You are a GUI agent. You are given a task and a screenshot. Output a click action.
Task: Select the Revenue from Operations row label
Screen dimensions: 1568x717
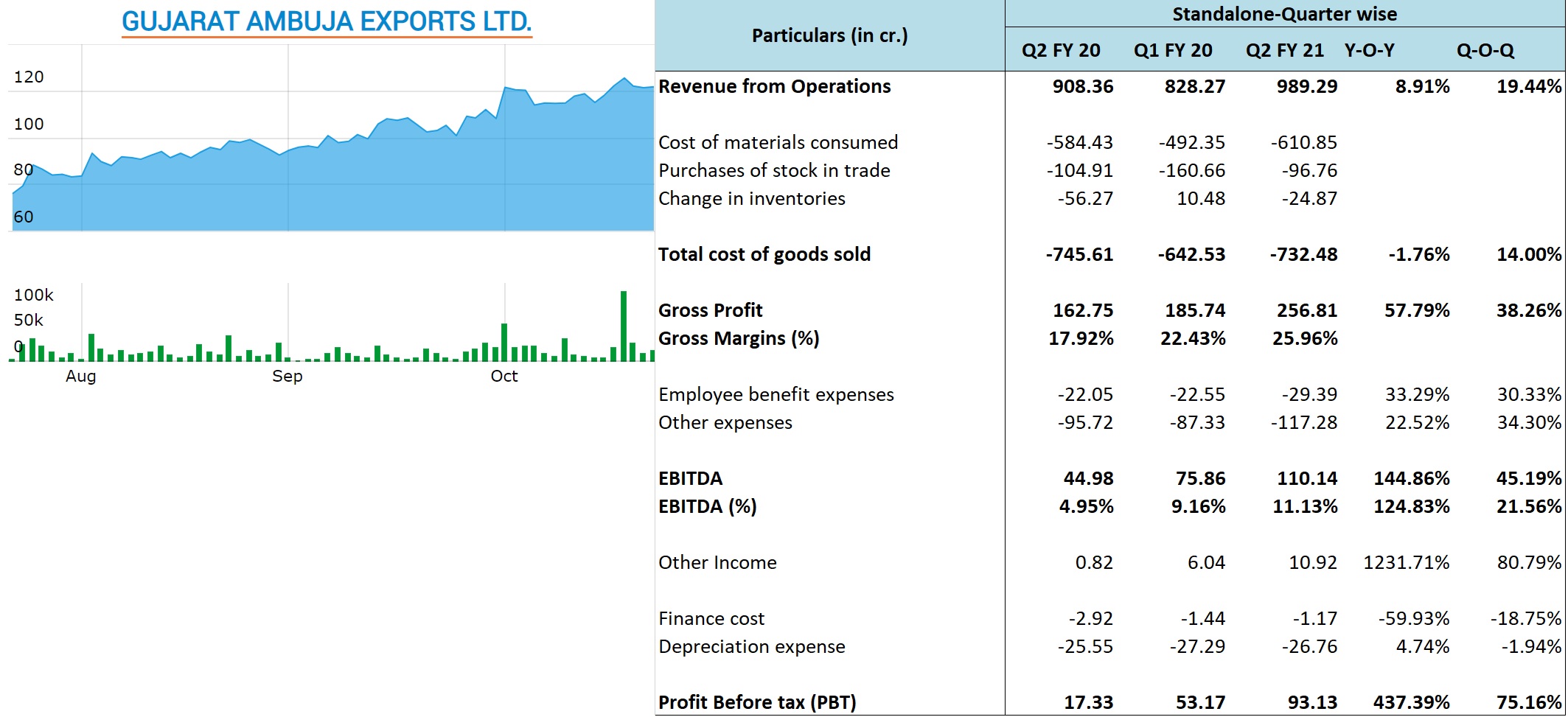774,86
